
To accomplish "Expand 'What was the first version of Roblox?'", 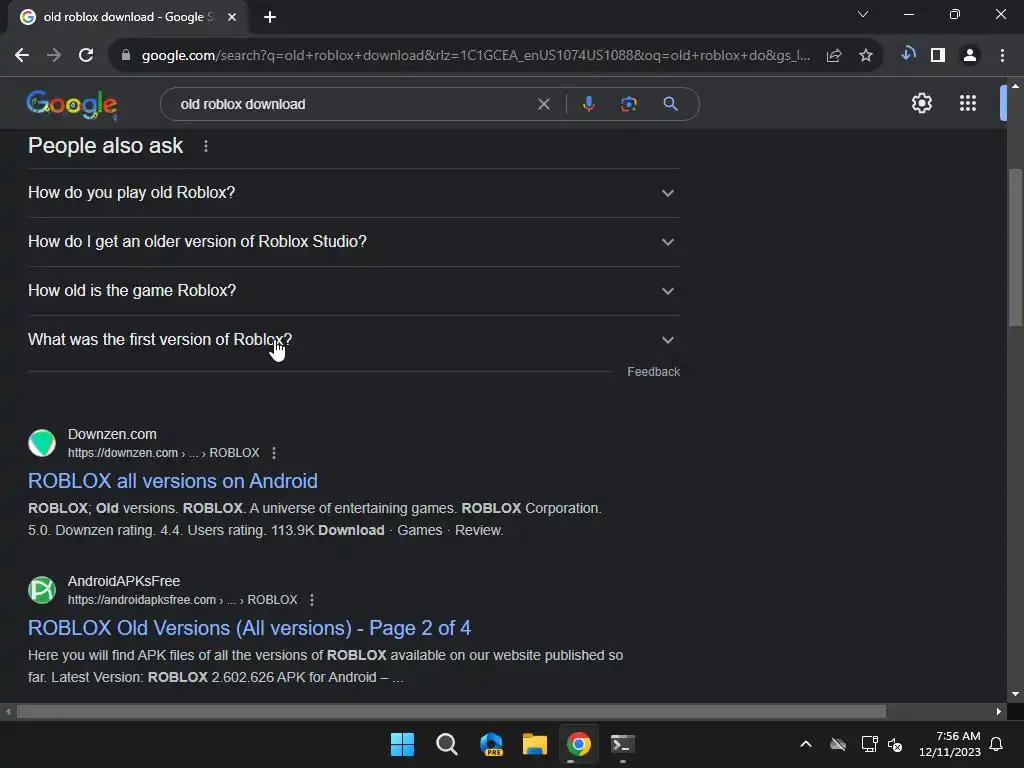I will coord(354,340).
